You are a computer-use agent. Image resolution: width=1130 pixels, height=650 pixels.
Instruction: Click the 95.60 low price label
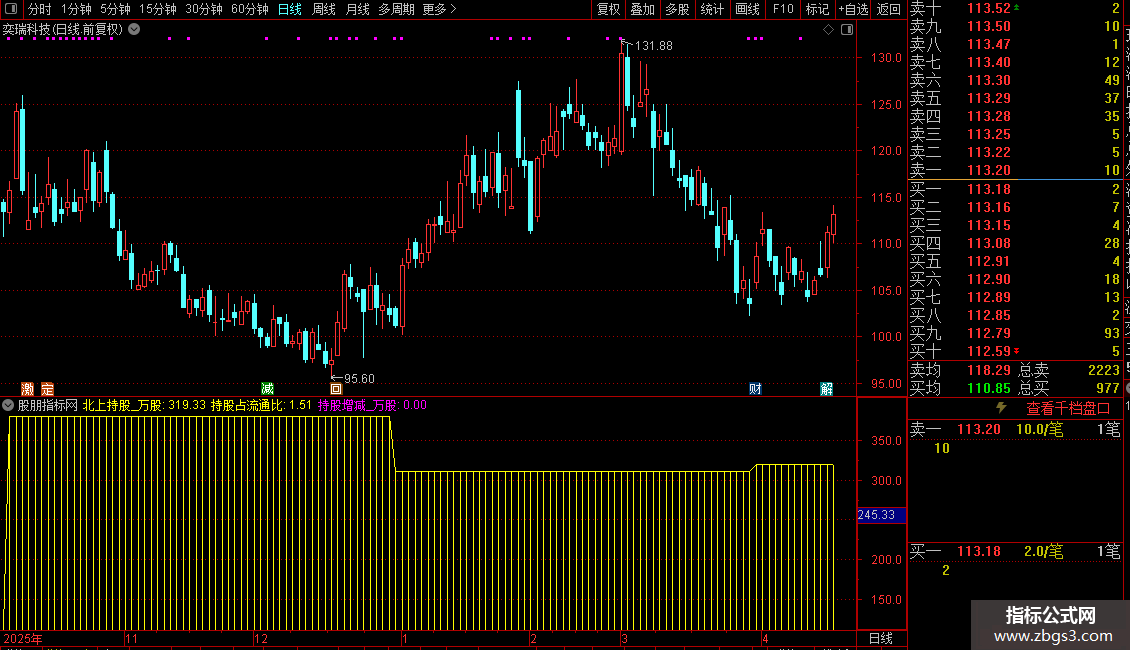pyautogui.click(x=359, y=378)
